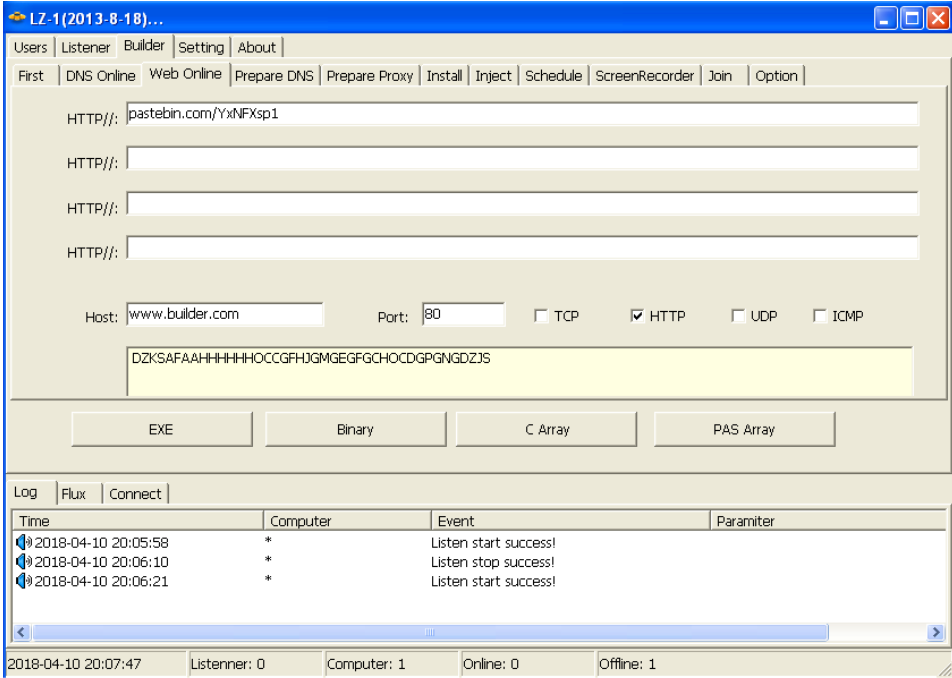This screenshot has height=678, width=952.
Task: Toggle the ICMP checkbox
Action: 820,316
